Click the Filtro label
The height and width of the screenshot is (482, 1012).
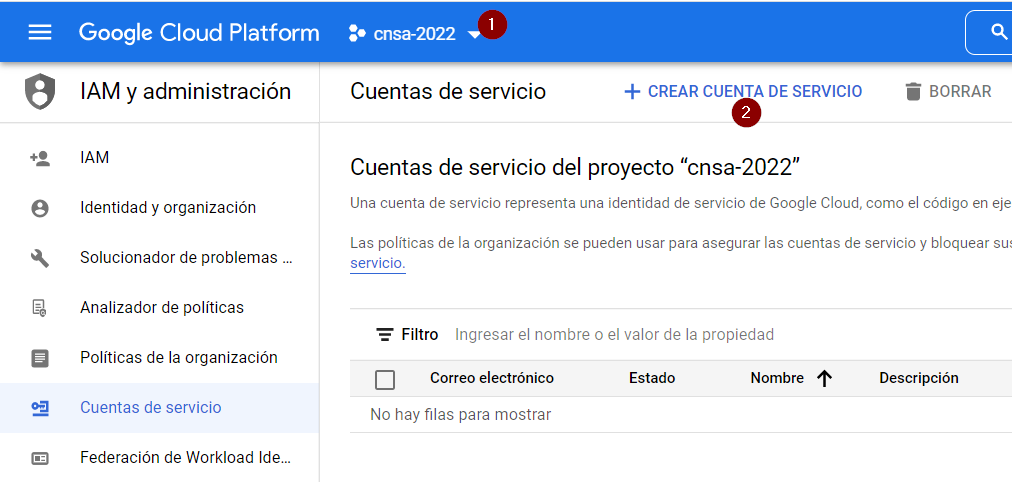420,334
